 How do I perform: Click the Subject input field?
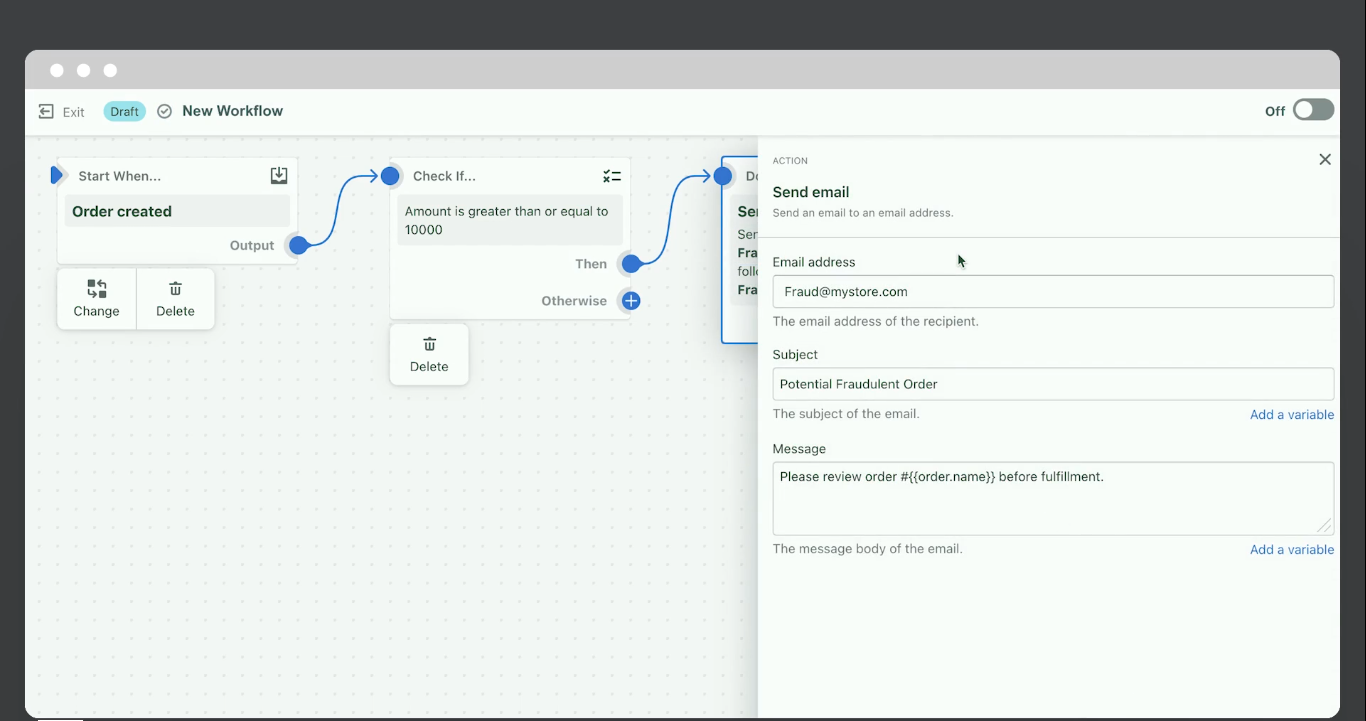1053,384
